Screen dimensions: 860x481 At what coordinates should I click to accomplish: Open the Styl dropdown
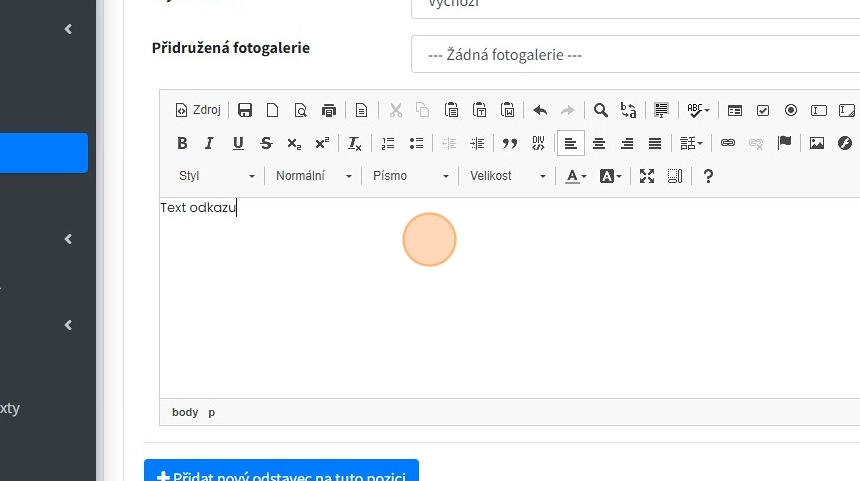(x=217, y=176)
